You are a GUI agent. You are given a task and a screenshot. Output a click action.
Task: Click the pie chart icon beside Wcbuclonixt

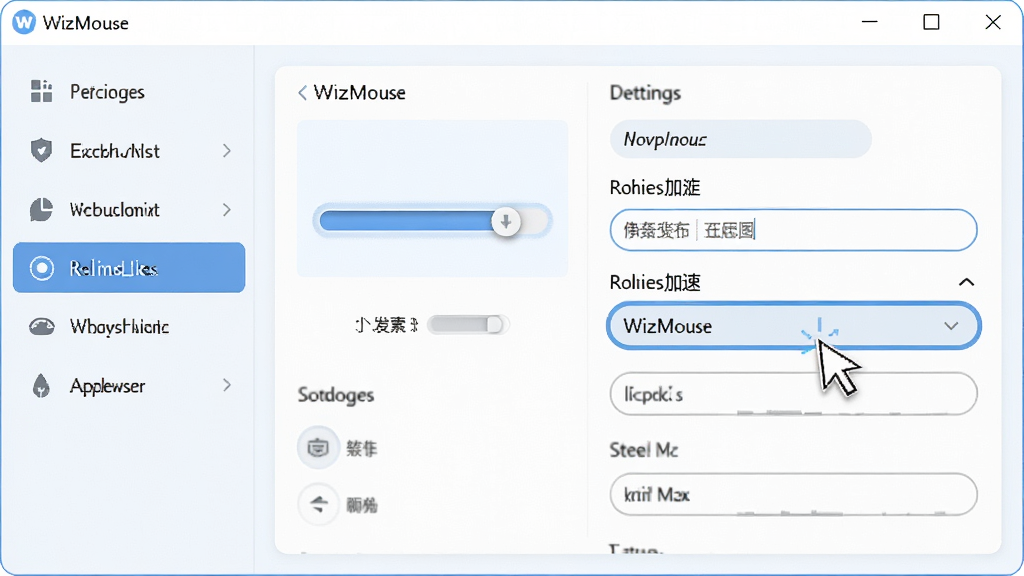pos(41,210)
